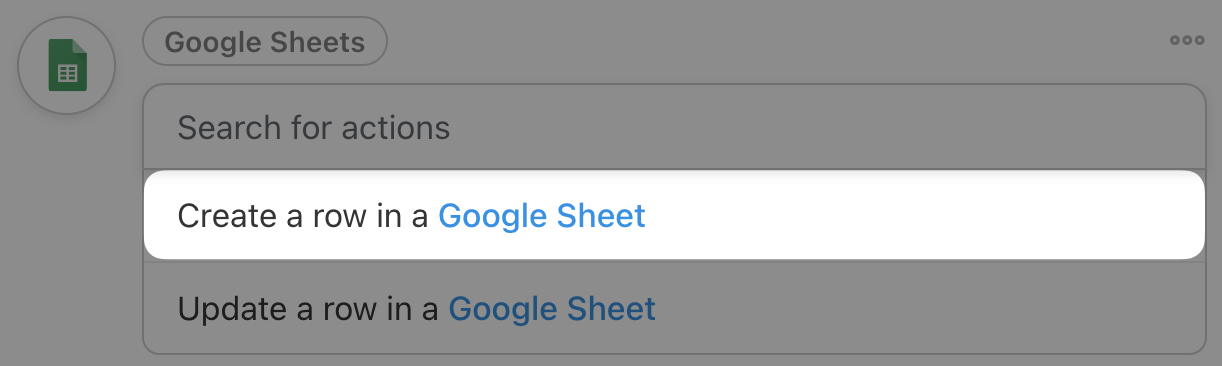Click the blue Google Sheet link in Create row
1222x366 pixels.
(x=542, y=216)
